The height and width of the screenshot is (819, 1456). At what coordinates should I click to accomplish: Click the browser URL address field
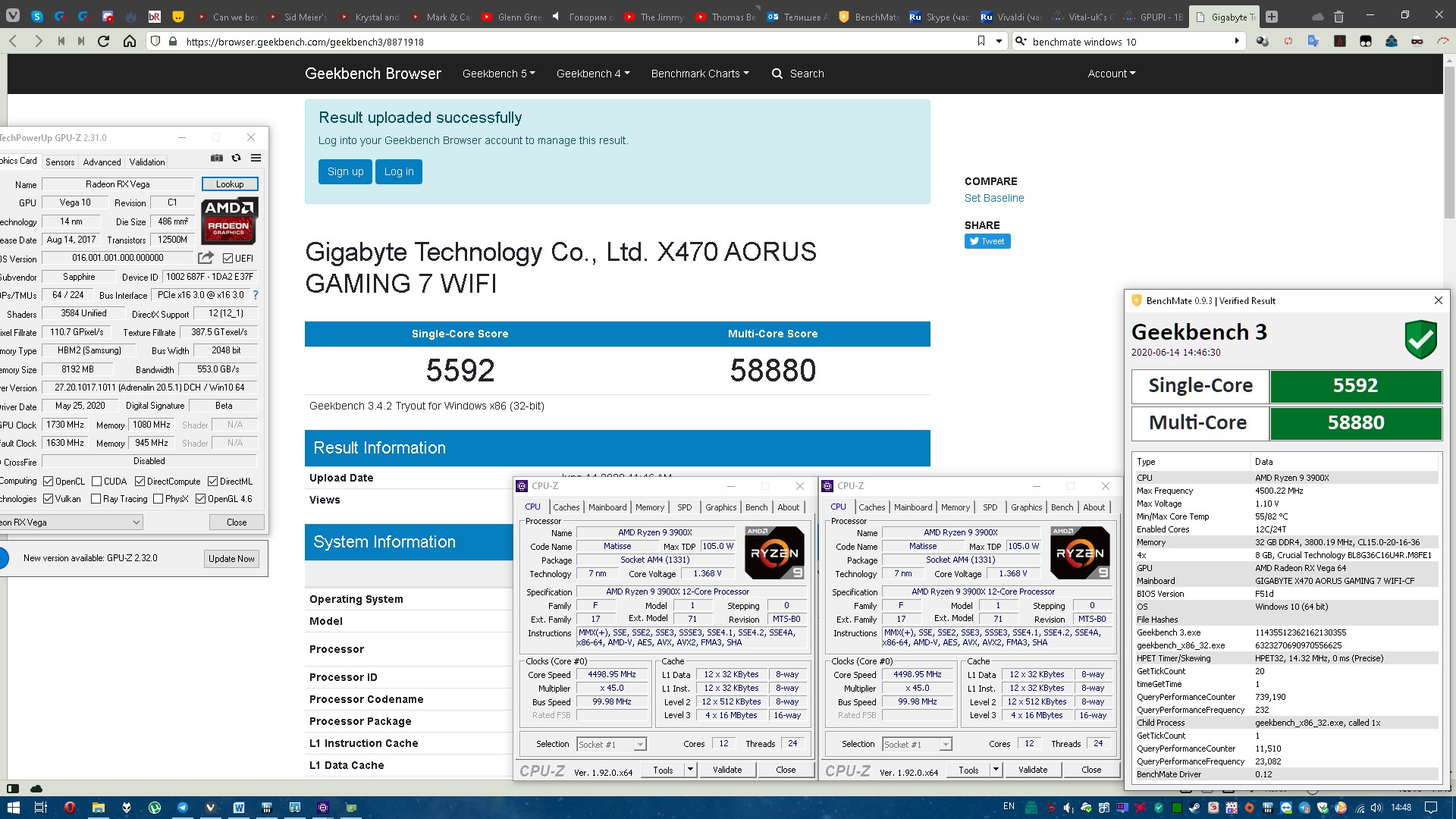click(576, 42)
